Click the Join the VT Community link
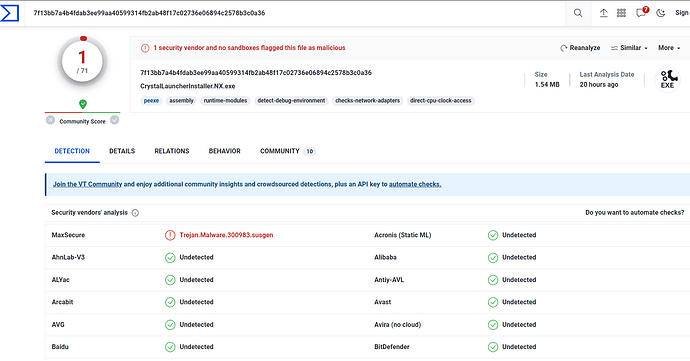This screenshot has height=361, width=690. 87,184
